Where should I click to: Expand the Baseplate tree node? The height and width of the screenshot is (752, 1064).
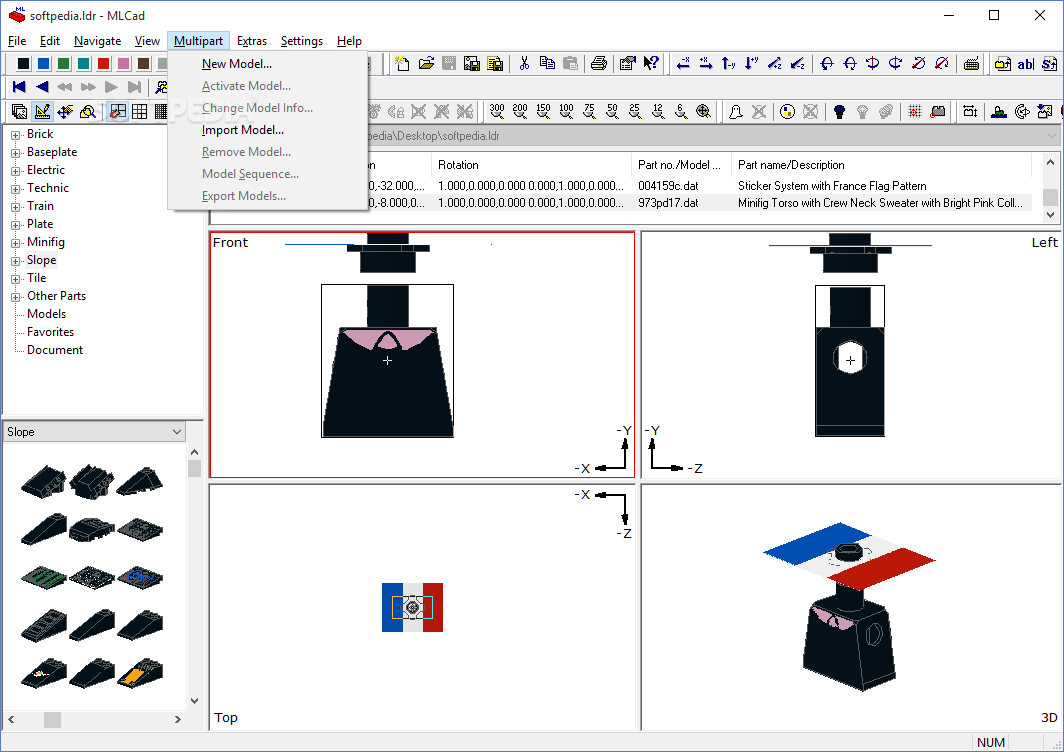pos(16,153)
